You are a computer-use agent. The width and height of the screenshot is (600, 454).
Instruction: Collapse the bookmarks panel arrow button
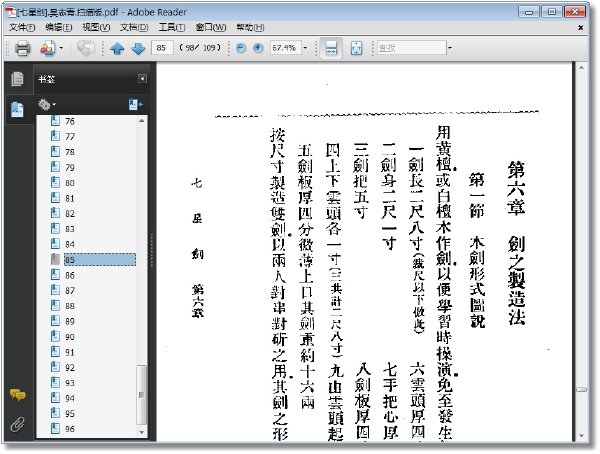point(142,79)
